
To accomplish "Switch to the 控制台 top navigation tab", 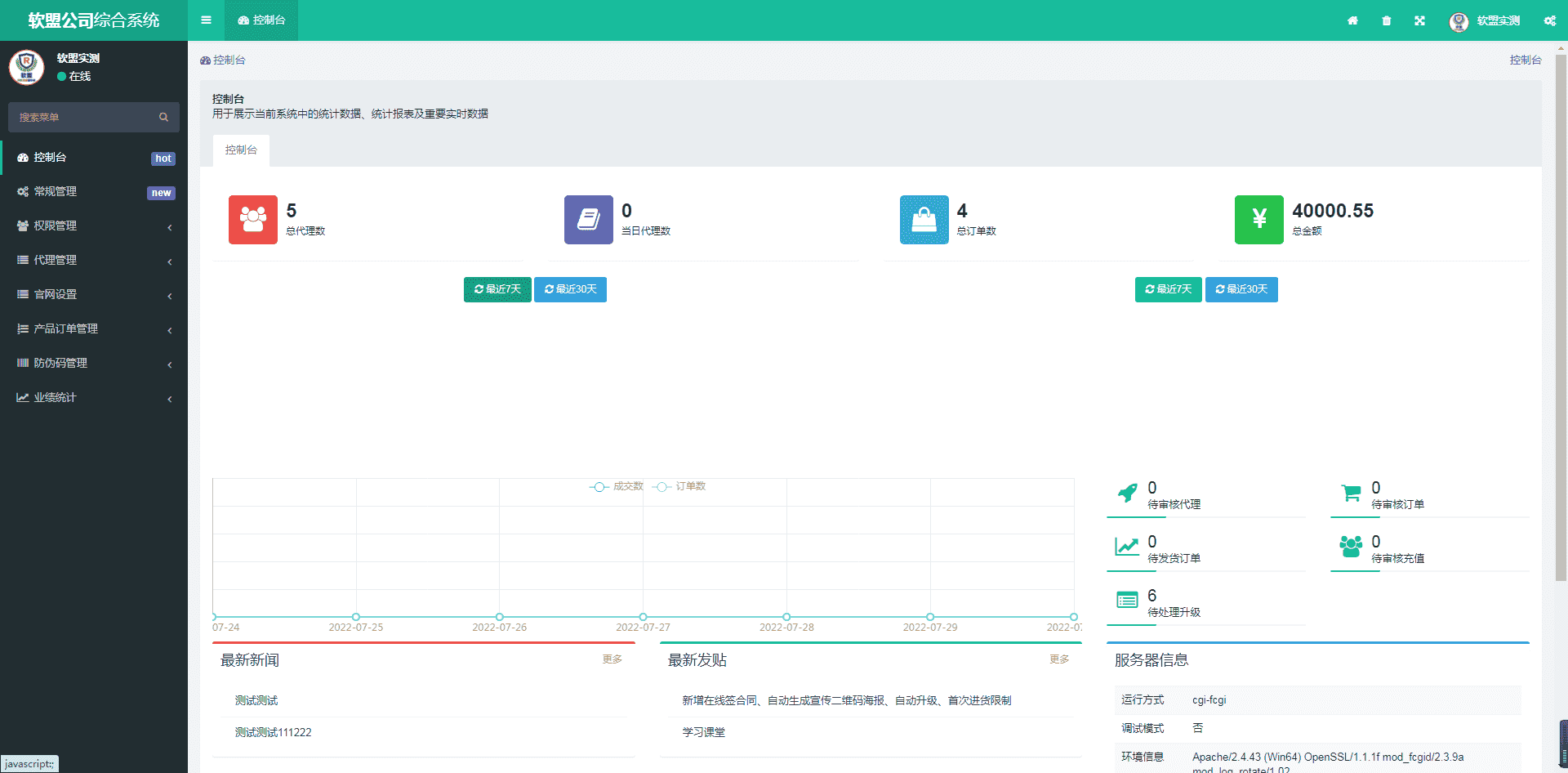I will [x=261, y=20].
